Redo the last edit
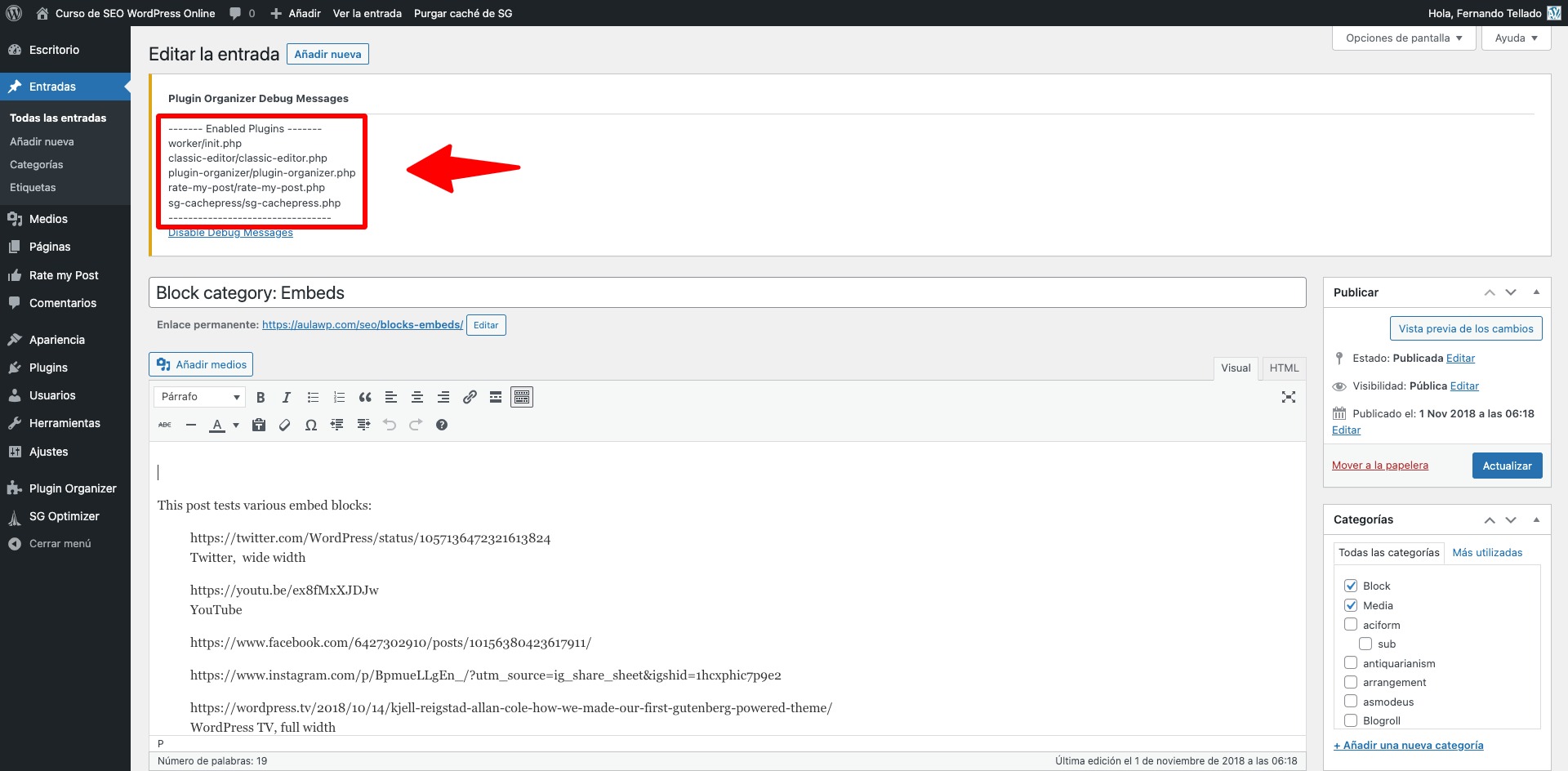This screenshot has height=771, width=1568. tap(416, 425)
